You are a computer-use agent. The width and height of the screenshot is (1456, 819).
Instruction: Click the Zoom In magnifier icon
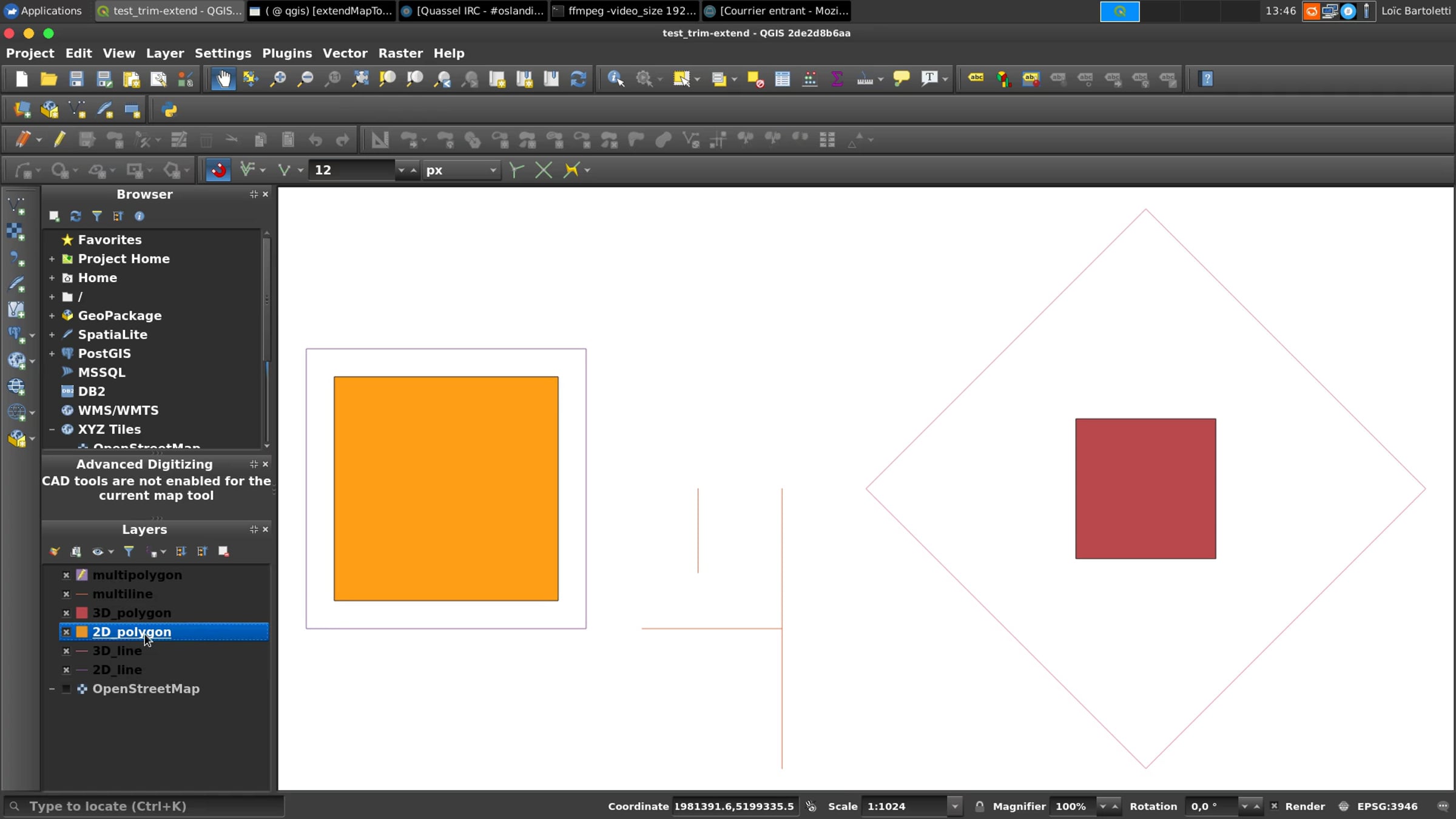coord(278,79)
